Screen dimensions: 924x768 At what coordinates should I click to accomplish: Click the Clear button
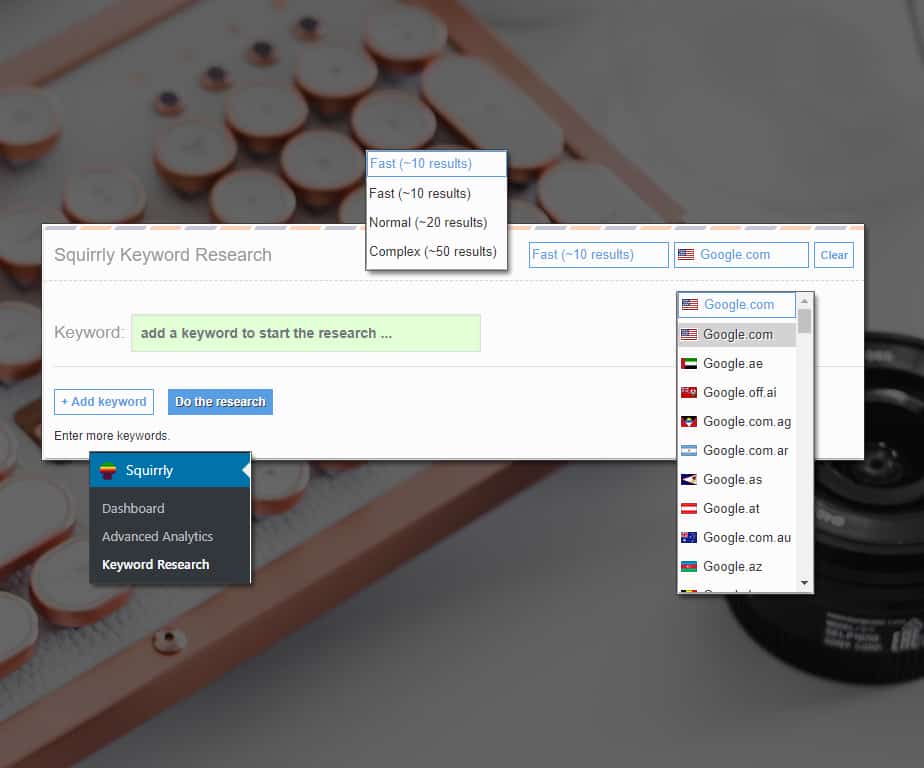tap(834, 255)
